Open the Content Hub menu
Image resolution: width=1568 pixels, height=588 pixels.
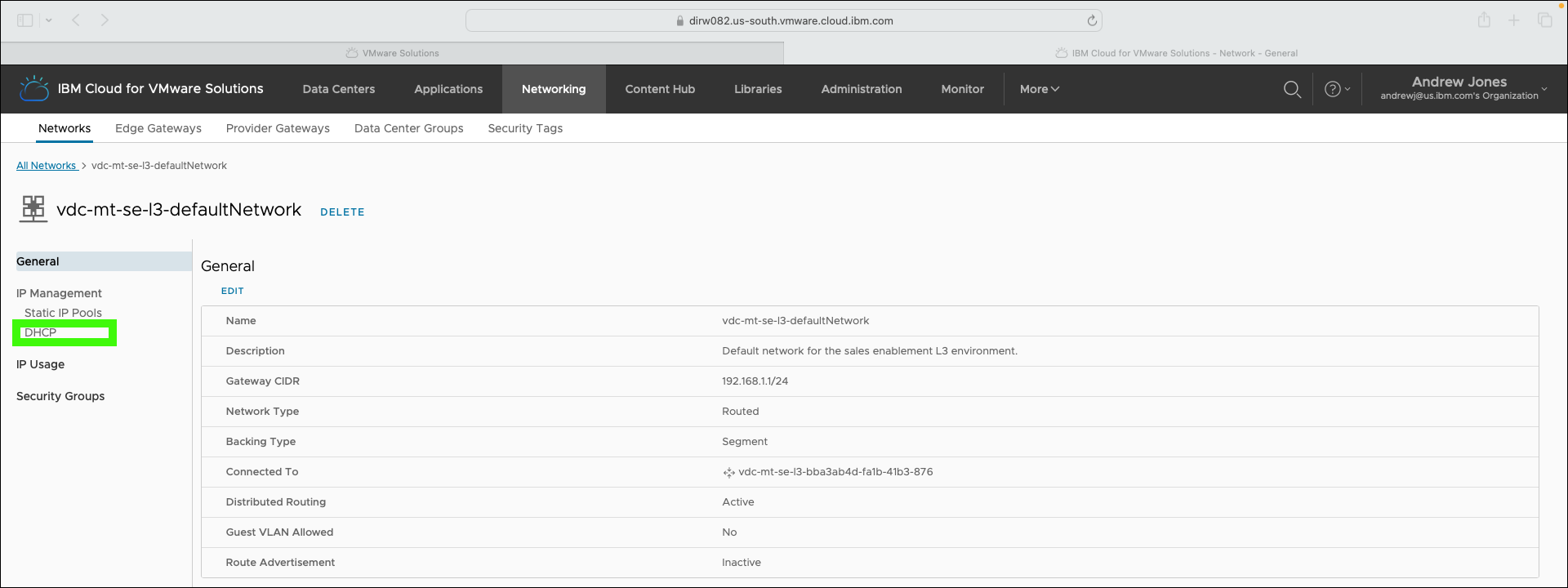(x=660, y=89)
